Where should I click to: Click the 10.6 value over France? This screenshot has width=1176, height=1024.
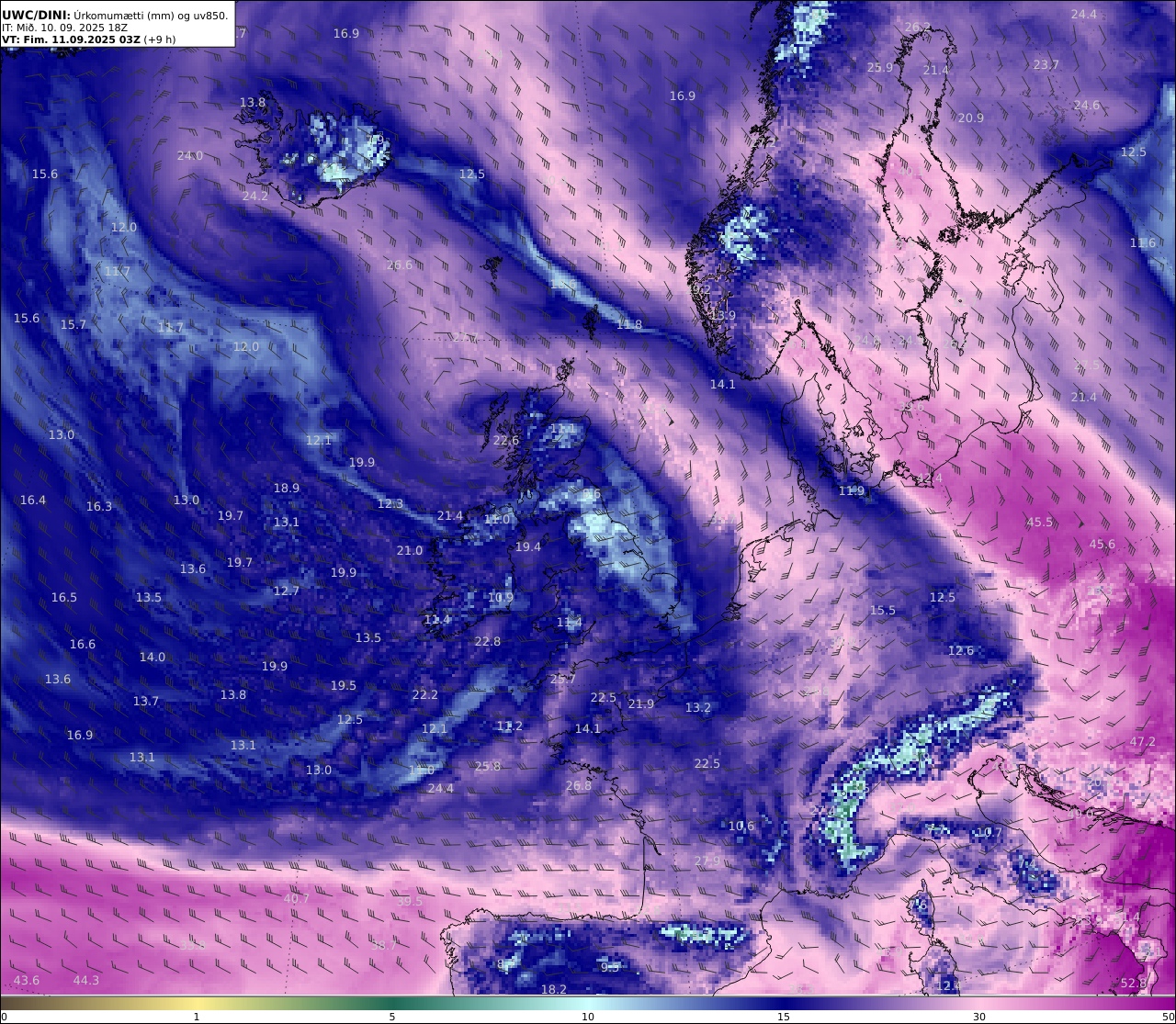click(741, 827)
